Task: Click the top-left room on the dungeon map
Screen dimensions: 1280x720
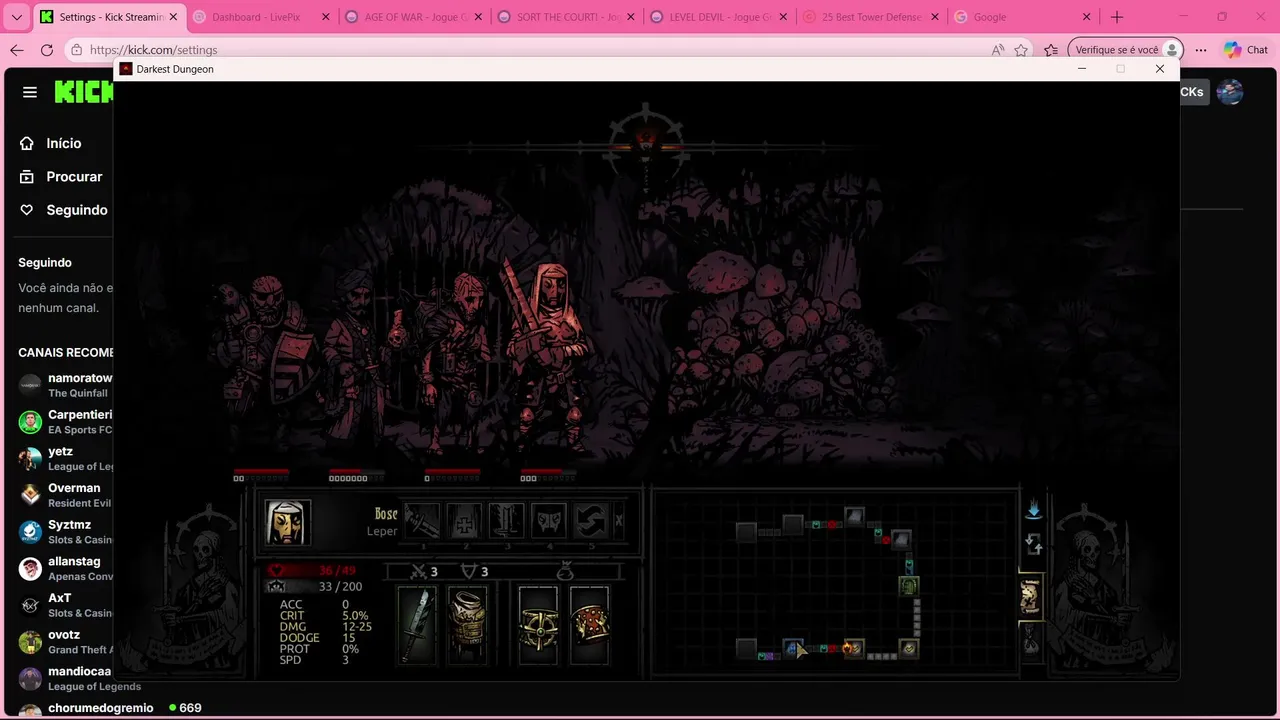Action: [746, 531]
